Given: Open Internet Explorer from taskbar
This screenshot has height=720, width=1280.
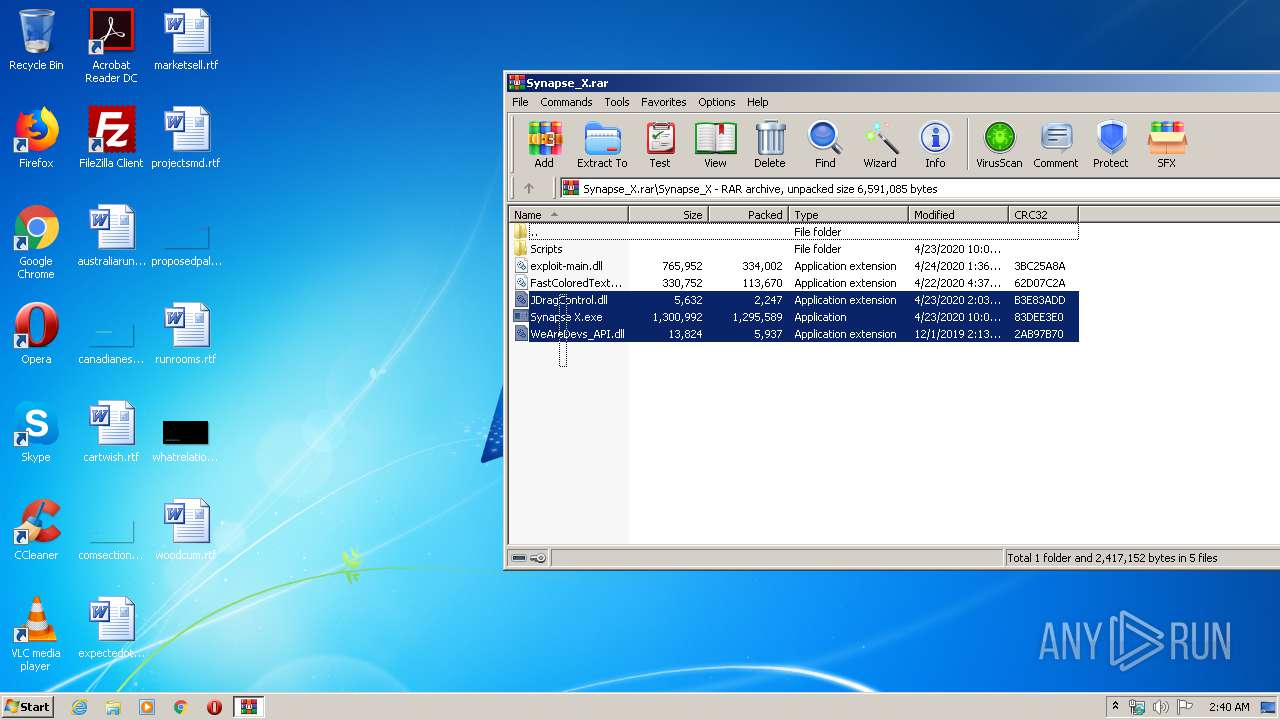Looking at the screenshot, I should point(80,707).
